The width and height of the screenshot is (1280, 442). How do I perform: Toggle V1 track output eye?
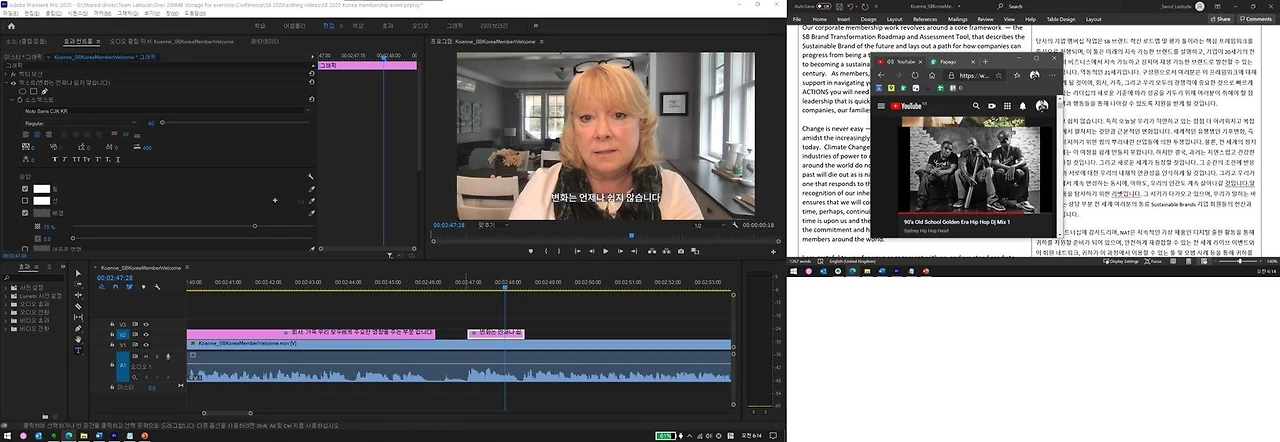point(146,345)
